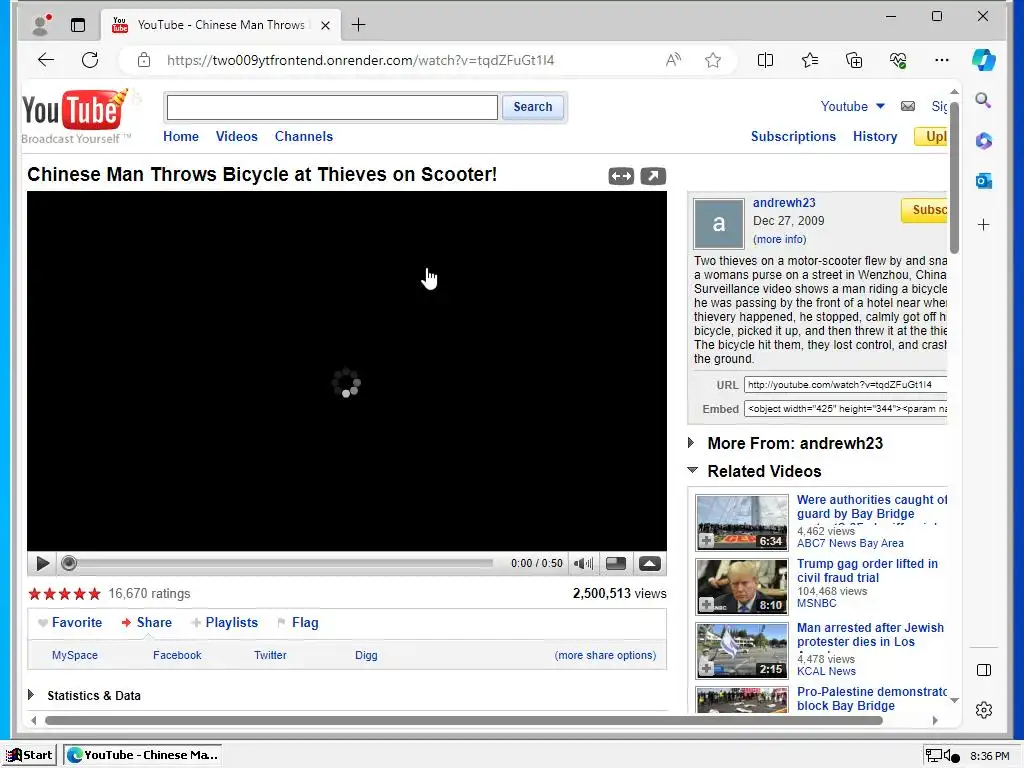Show (more share options)
This screenshot has height=768, width=1024.
click(x=605, y=655)
